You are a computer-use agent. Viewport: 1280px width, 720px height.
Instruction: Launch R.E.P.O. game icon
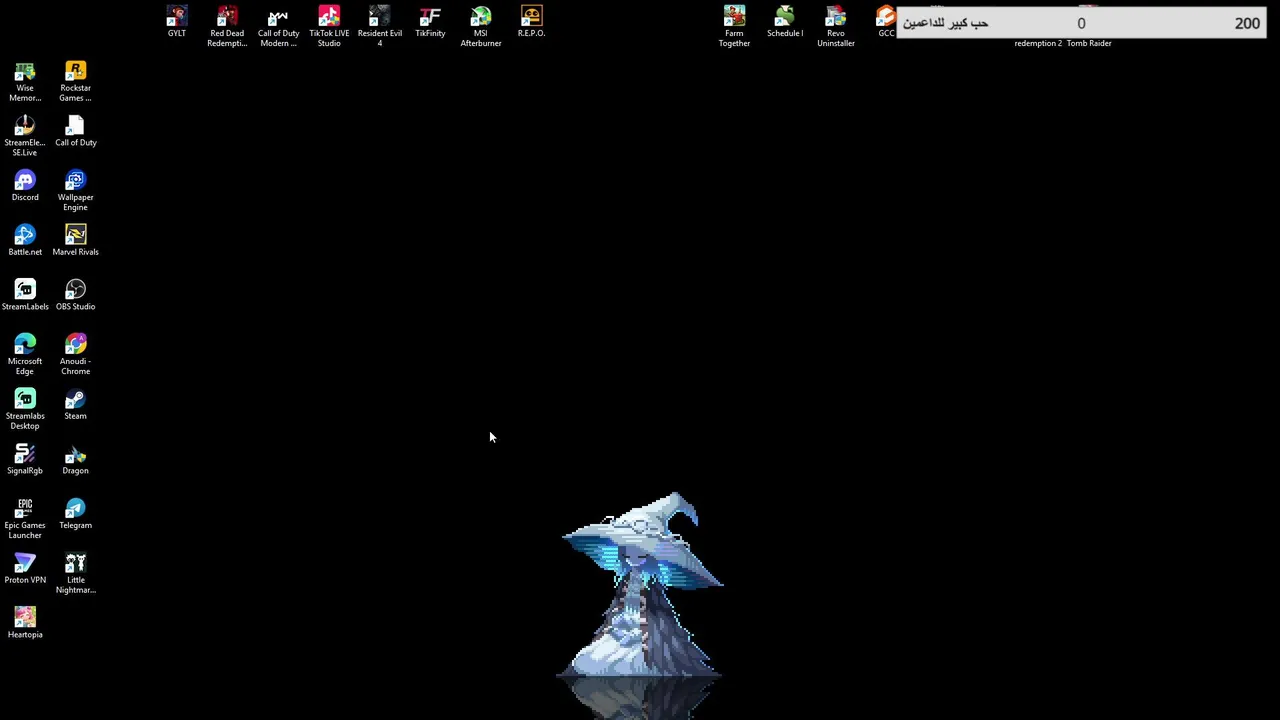531,22
